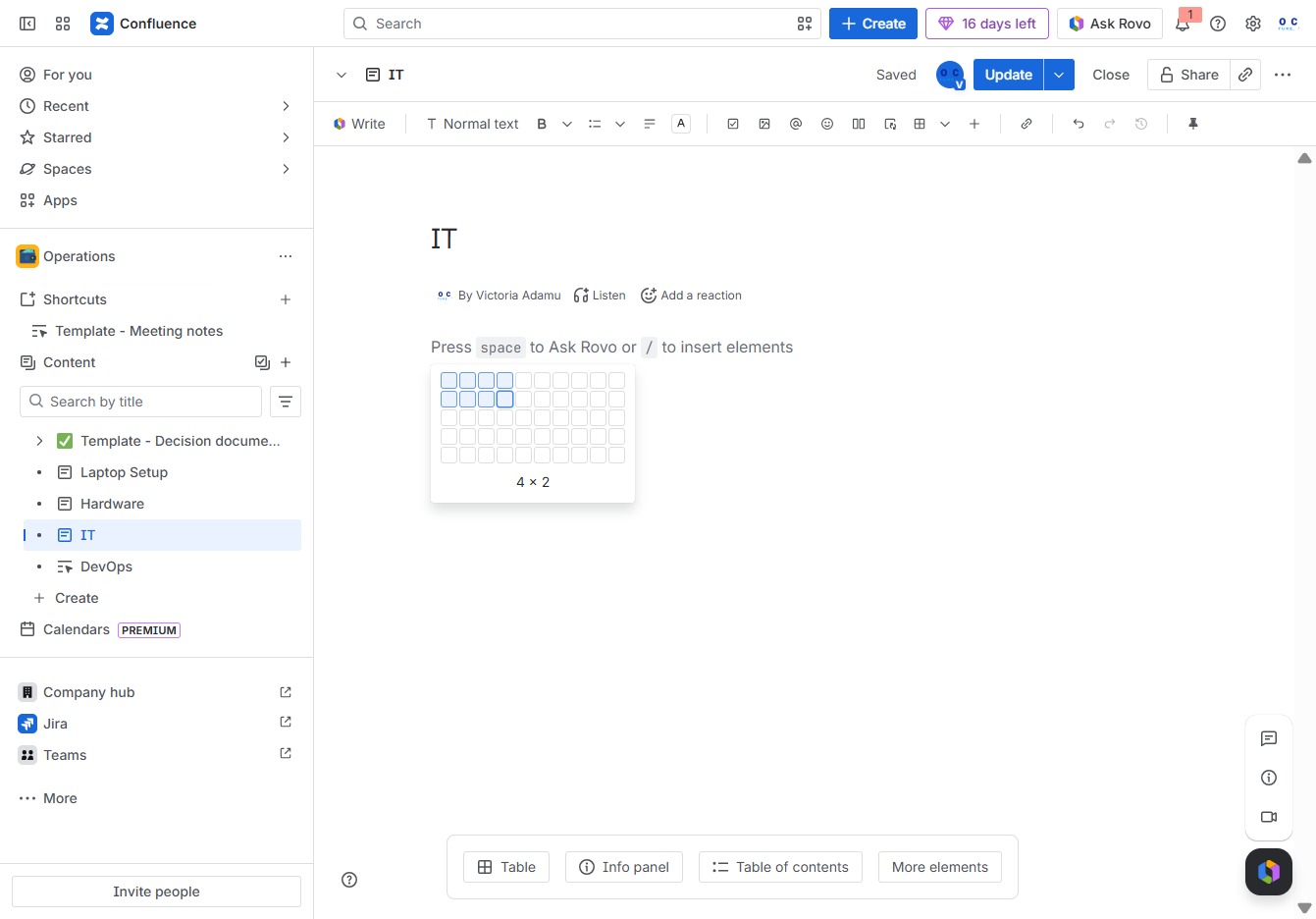
Task: Open the Normal text style dropdown
Action: (x=472, y=124)
